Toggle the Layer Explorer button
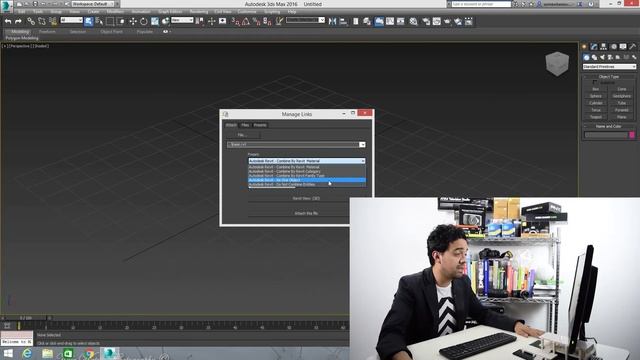Viewport: 640px width, 360px height. click(367, 21)
